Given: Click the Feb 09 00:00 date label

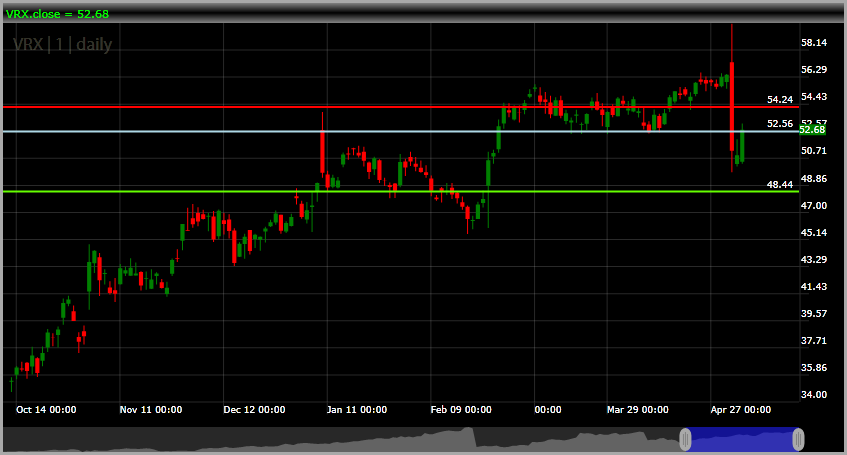Looking at the screenshot, I should 461,410.
